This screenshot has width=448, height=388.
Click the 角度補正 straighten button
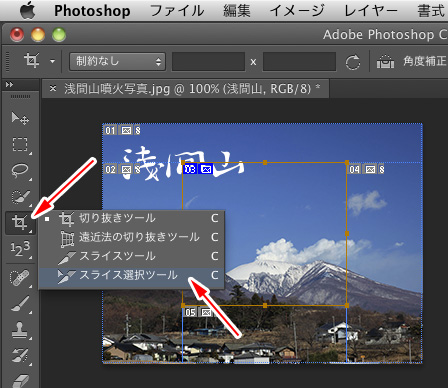tap(411, 61)
